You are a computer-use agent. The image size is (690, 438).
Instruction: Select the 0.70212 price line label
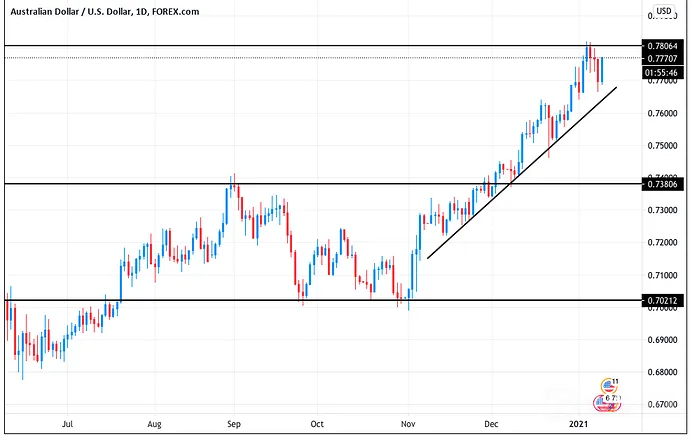tap(663, 301)
